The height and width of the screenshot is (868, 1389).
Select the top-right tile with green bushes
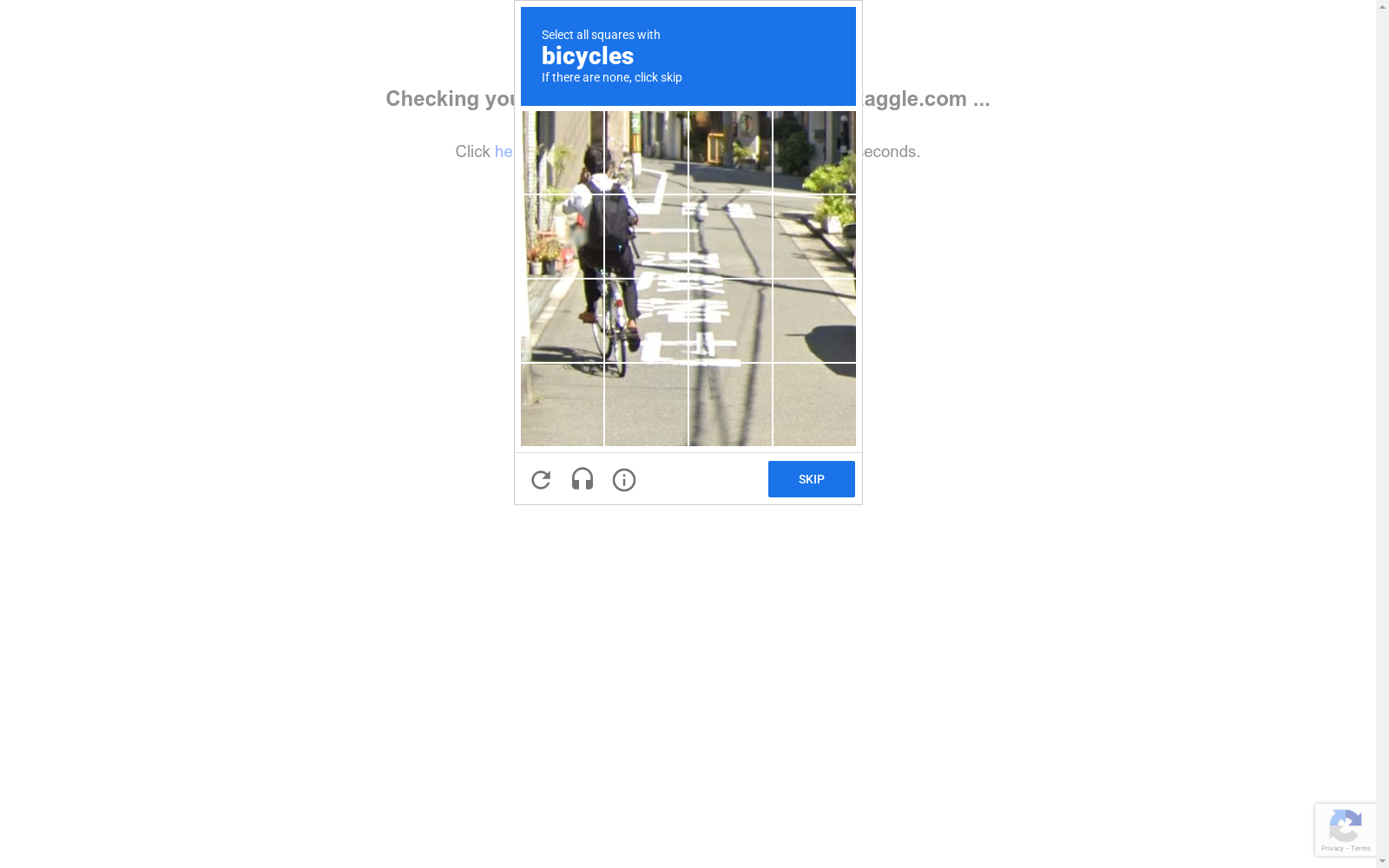pos(814,152)
